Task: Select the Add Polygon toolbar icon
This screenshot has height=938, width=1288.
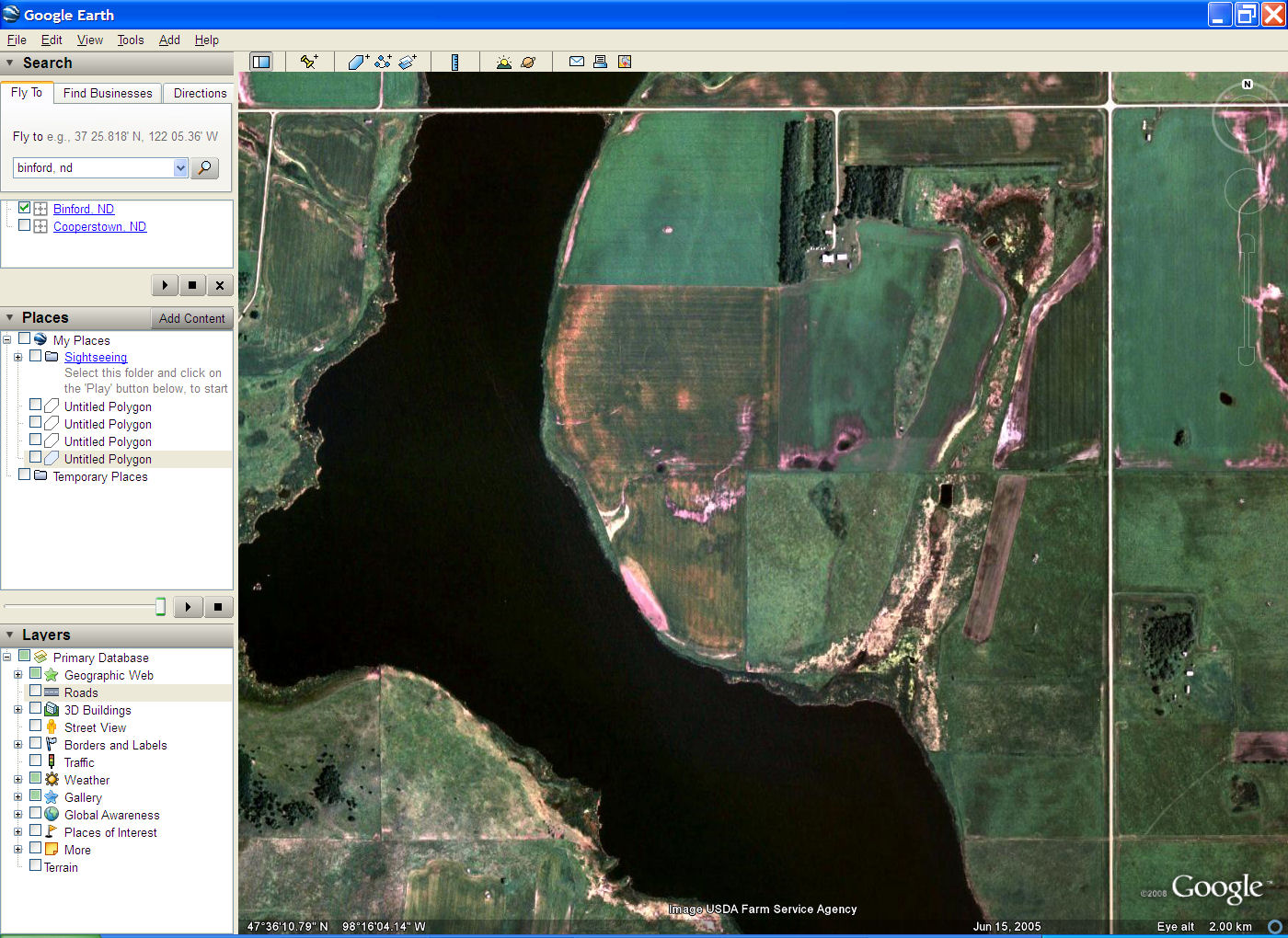Action: pyautogui.click(x=358, y=62)
